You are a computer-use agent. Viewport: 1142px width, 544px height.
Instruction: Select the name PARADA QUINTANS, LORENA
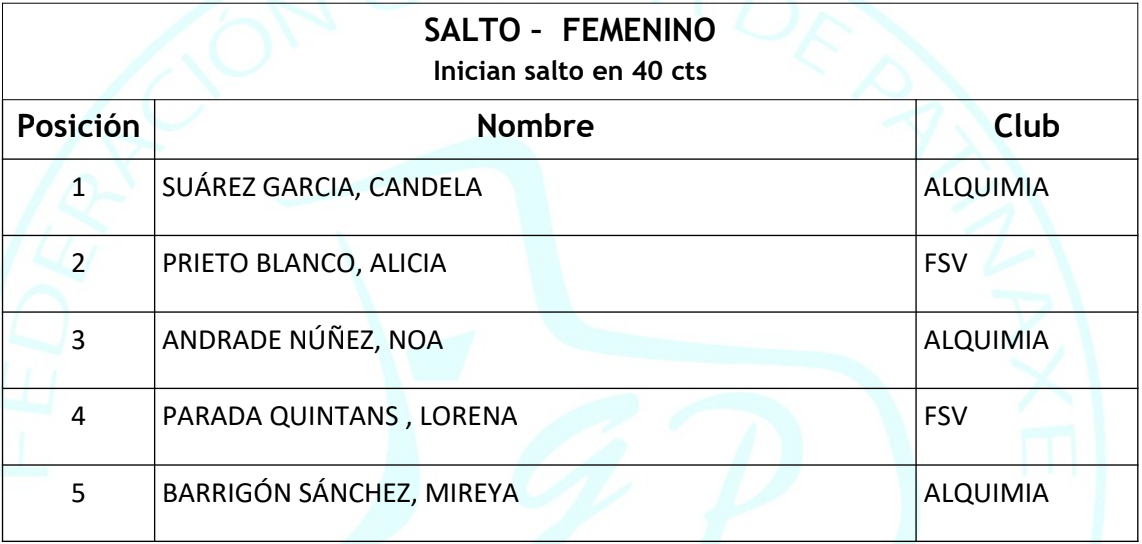[x=339, y=417]
